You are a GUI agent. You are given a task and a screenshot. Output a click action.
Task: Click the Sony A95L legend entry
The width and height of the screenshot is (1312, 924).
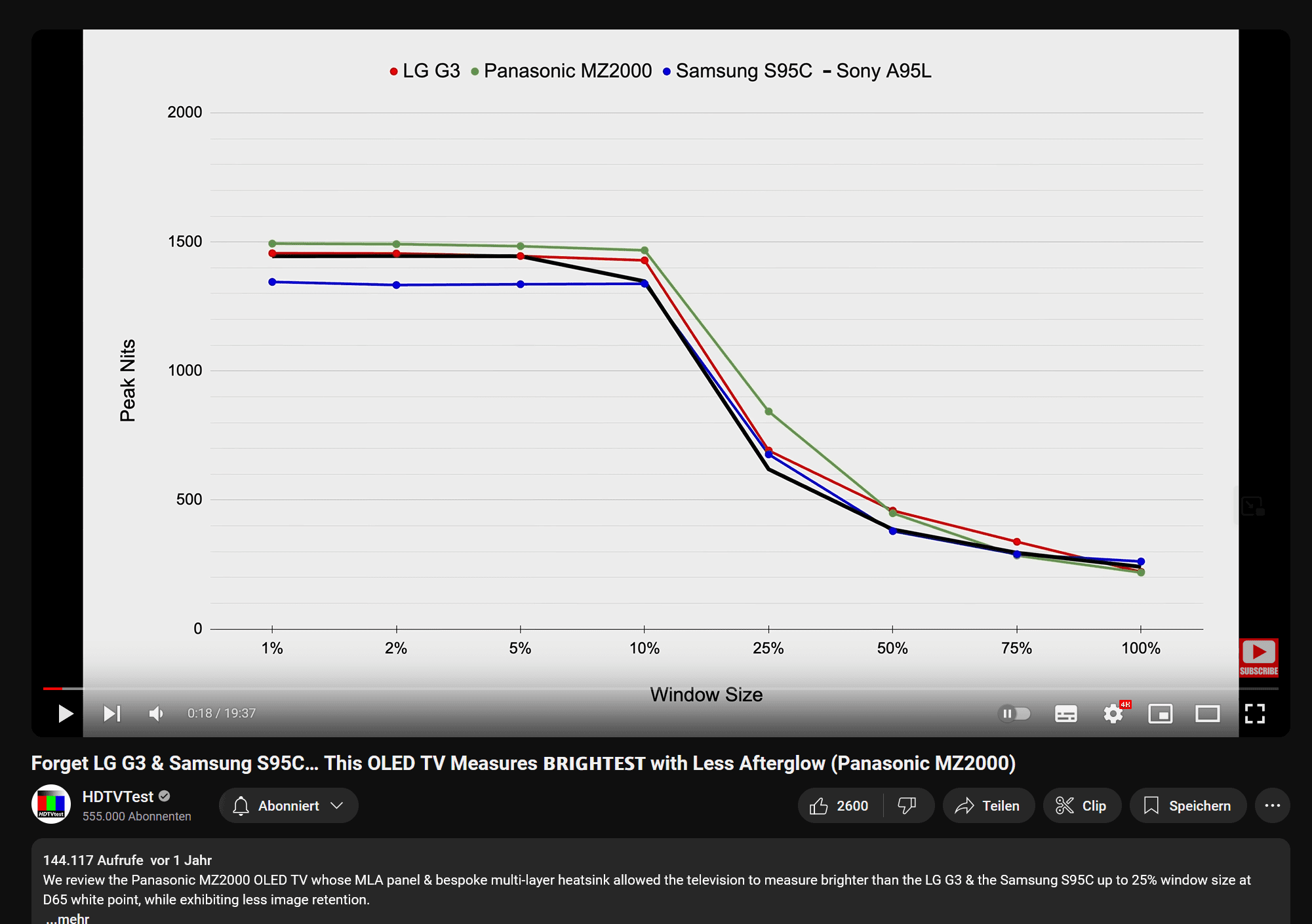point(877,71)
